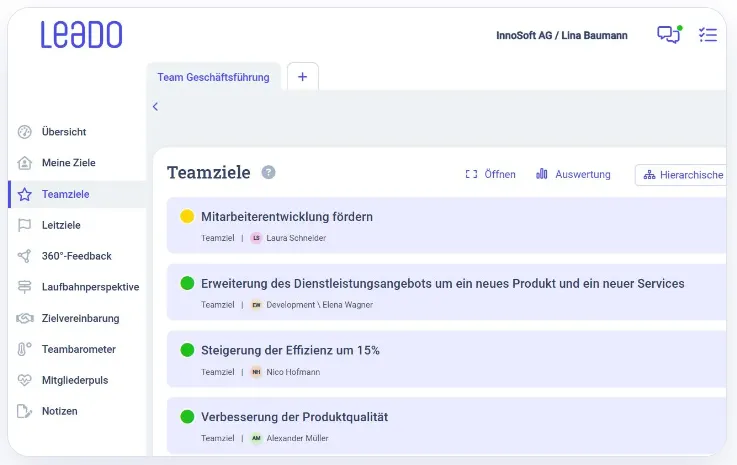Click the hierarchy tree icon
This screenshot has width=737, height=465.
click(649, 175)
